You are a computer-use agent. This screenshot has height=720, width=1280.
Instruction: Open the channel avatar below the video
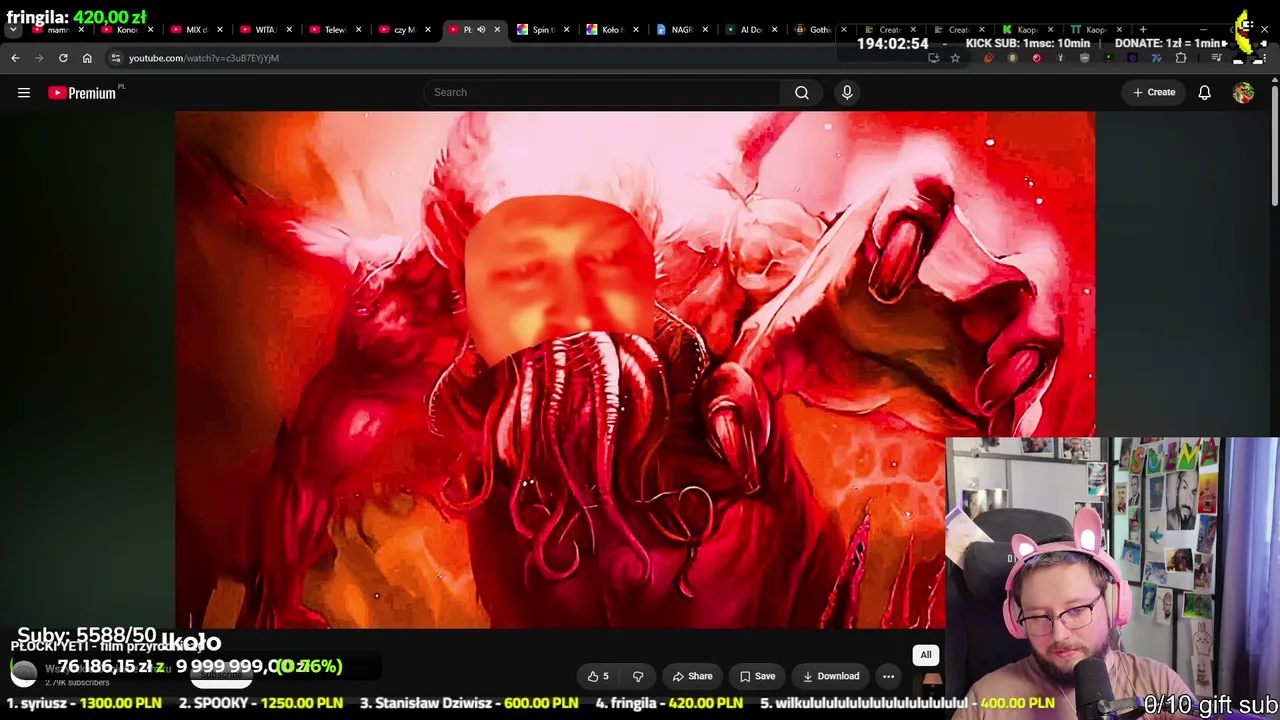(x=24, y=673)
